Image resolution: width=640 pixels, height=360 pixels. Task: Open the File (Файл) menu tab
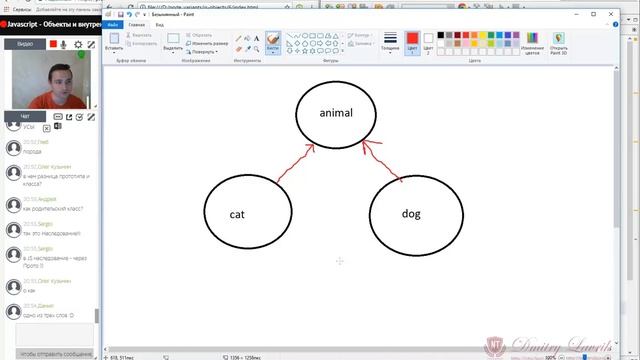[x=113, y=25]
